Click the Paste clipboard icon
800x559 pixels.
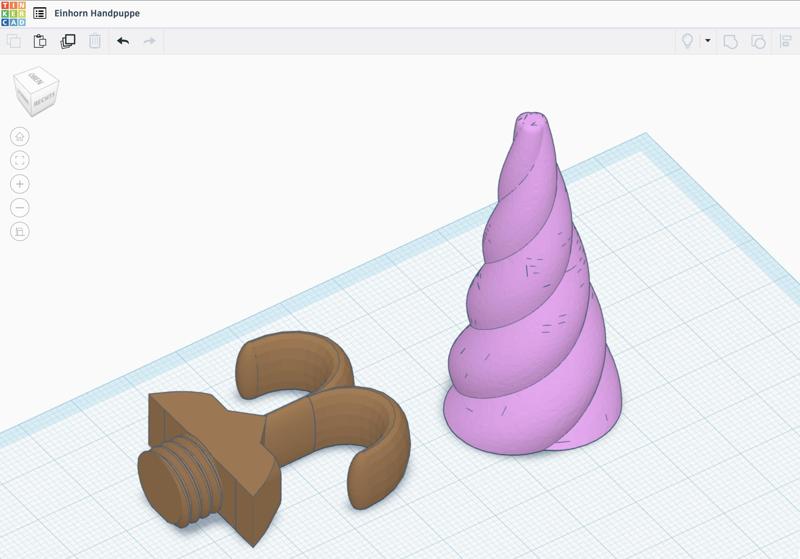pos(40,41)
